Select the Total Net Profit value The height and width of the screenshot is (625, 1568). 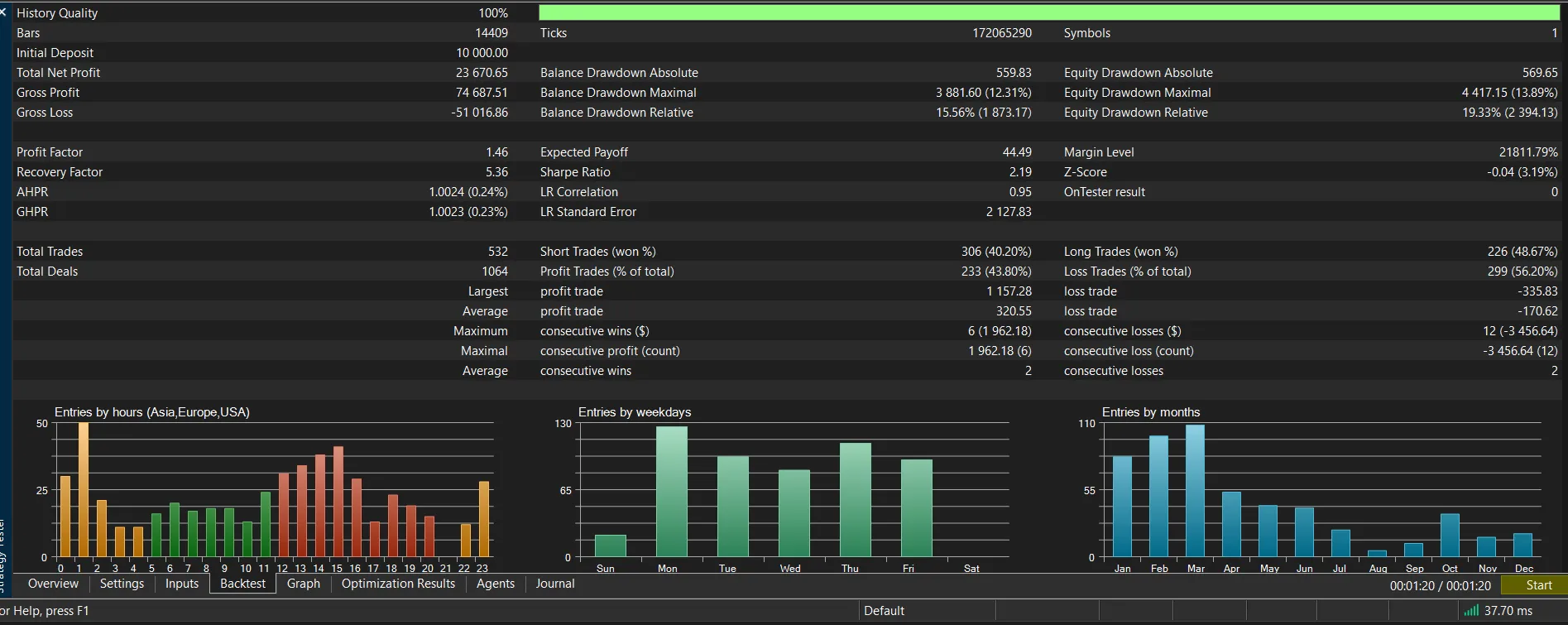(482, 73)
